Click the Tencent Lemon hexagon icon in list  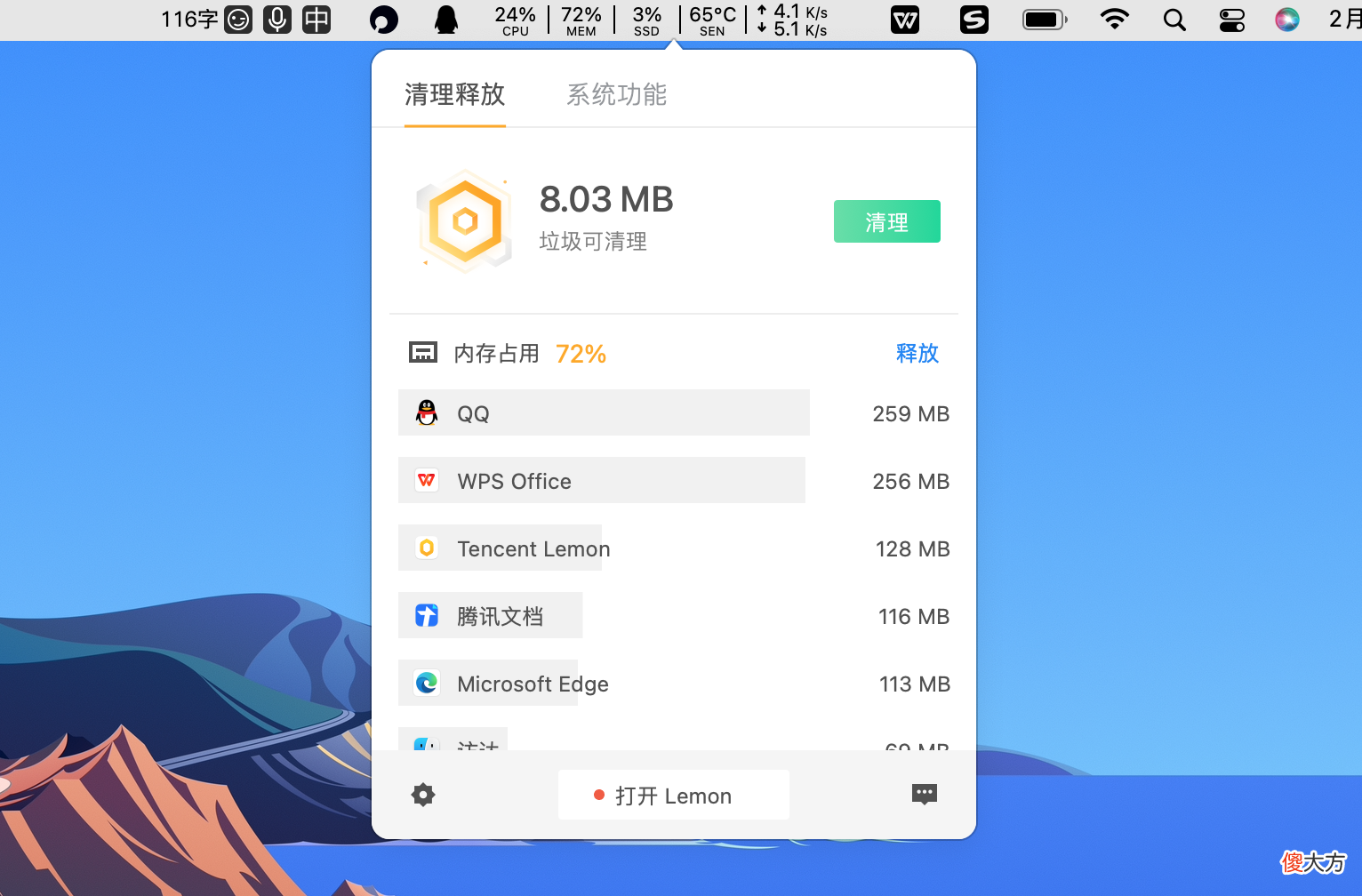[427, 548]
